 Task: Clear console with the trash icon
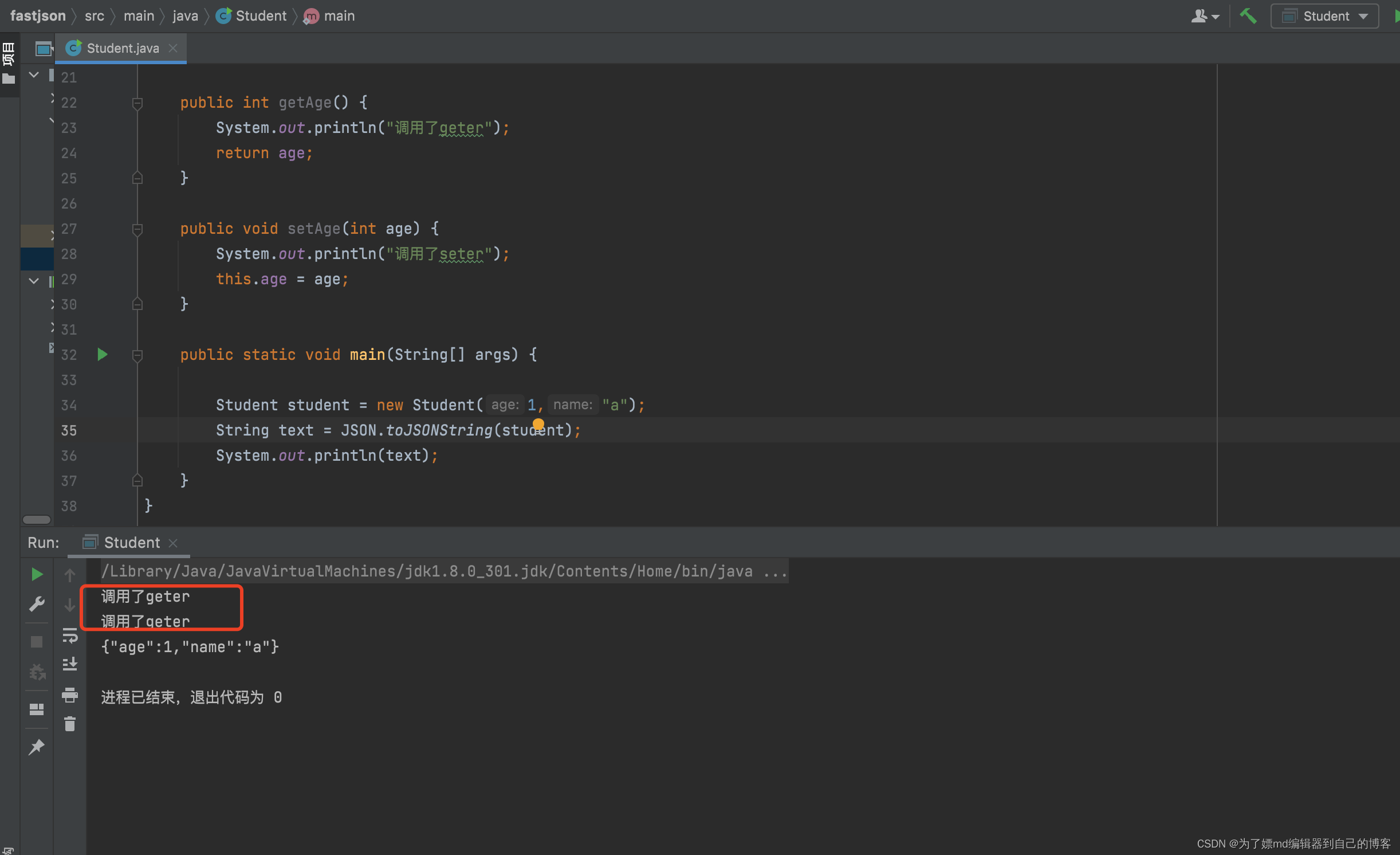[x=70, y=724]
